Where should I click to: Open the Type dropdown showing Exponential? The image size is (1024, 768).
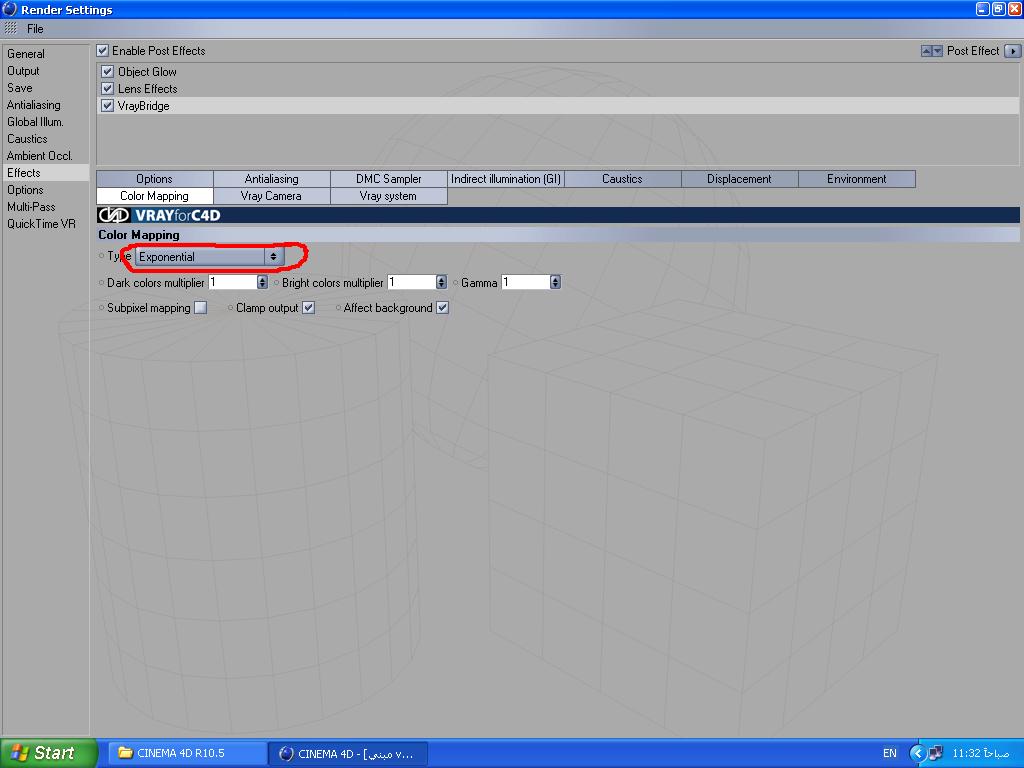click(210, 257)
